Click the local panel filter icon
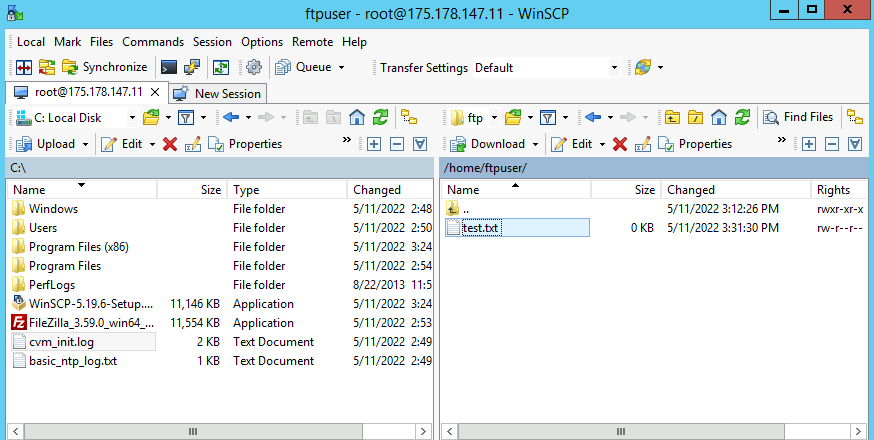 click(186, 117)
